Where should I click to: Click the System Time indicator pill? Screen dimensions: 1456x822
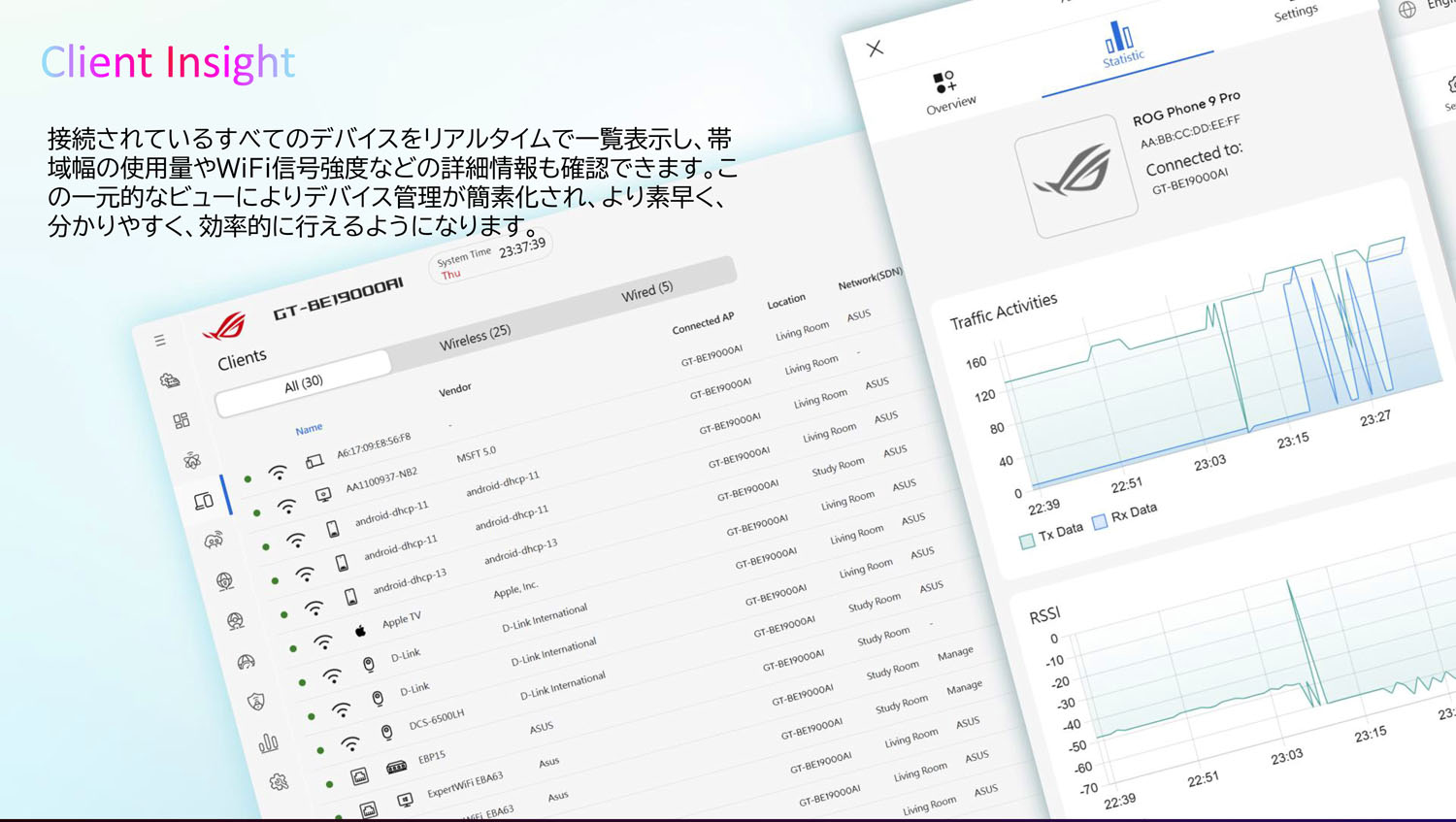tap(490, 256)
